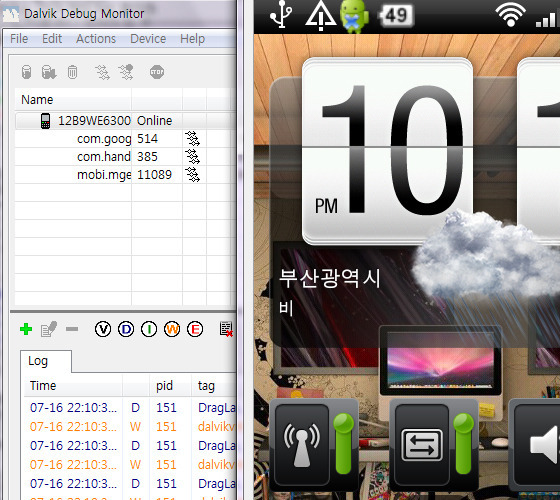The width and height of the screenshot is (560, 500).
Task: Open the Edit menu
Action: [x=52, y=39]
